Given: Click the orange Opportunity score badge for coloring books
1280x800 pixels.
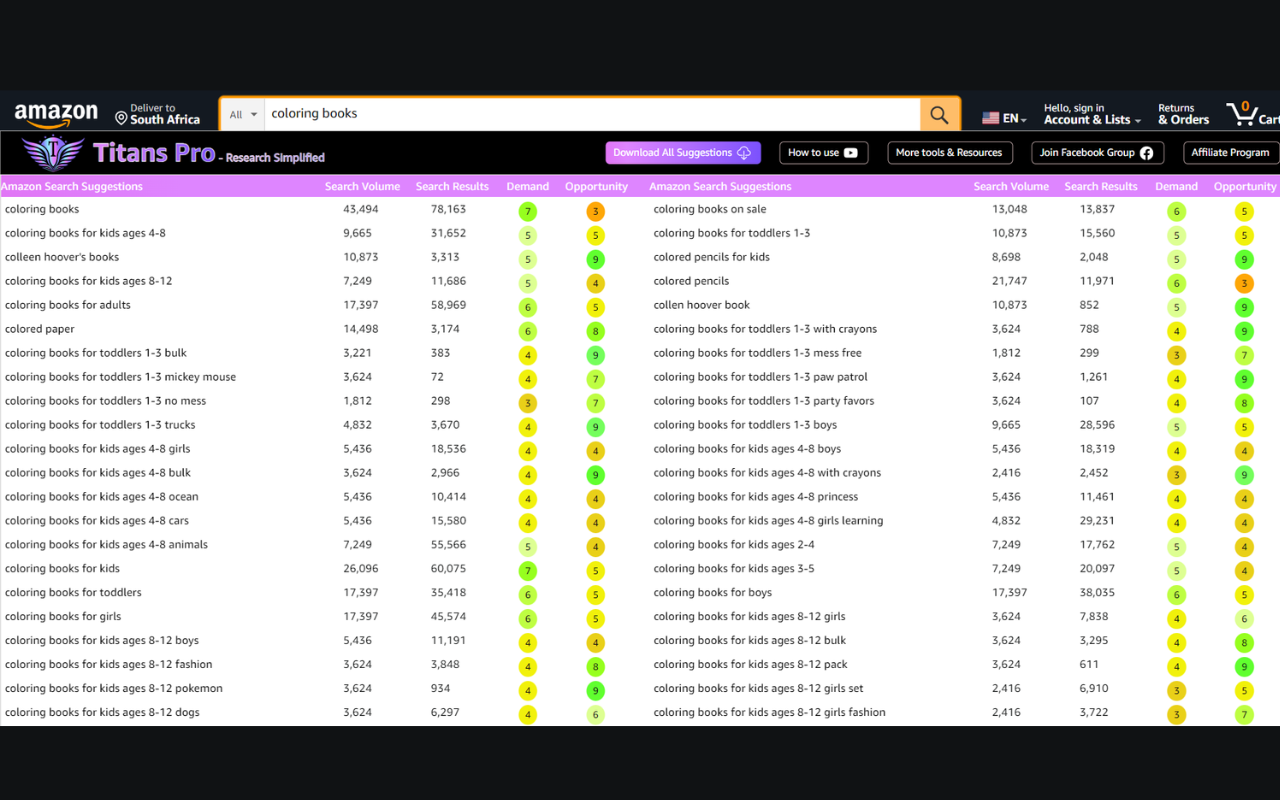Looking at the screenshot, I should coord(596,211).
